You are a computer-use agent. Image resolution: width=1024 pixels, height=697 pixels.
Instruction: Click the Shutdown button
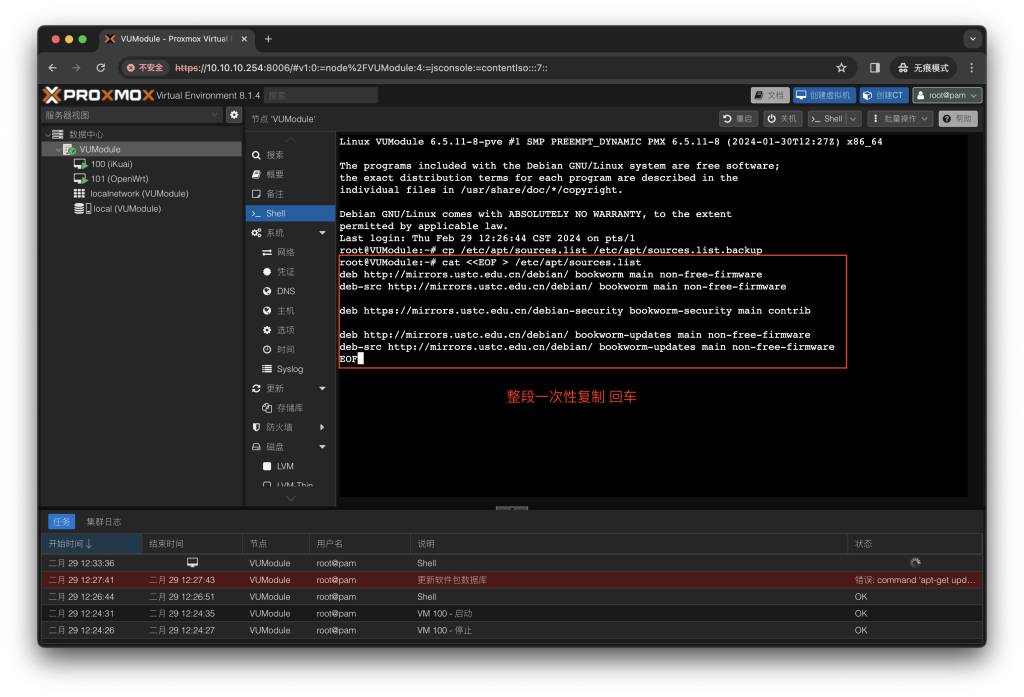pos(782,119)
